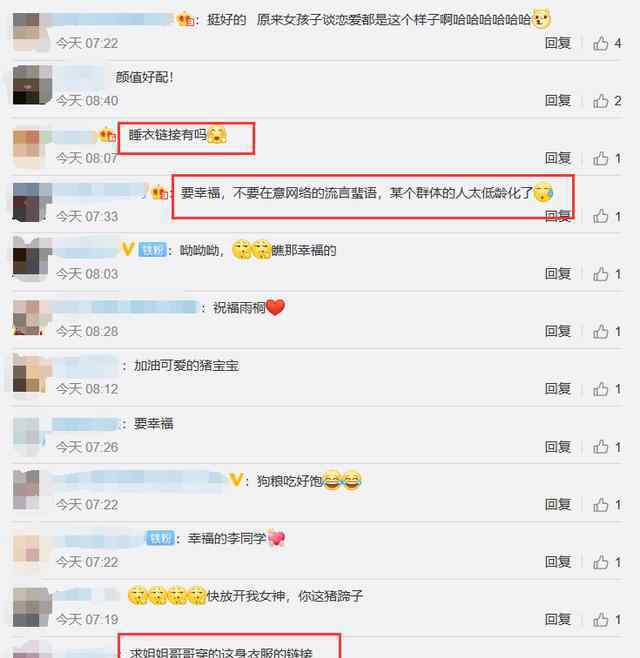Click thumbs-up on the 祝福雨桐 comment

pos(601,332)
